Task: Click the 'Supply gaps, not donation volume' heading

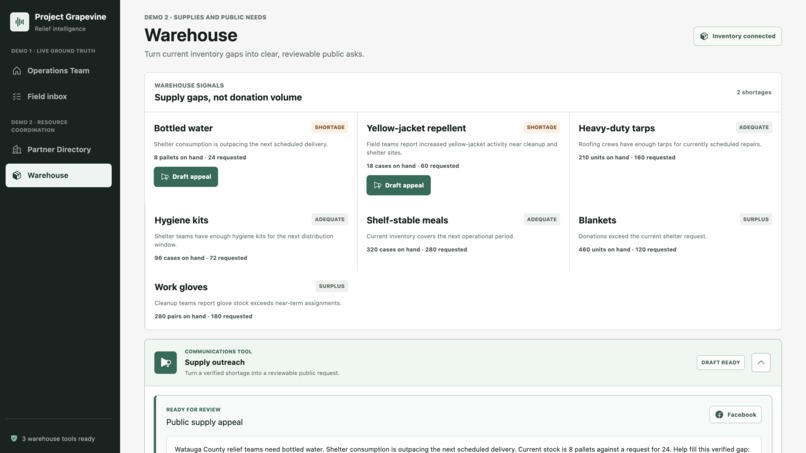Action: 228,97
